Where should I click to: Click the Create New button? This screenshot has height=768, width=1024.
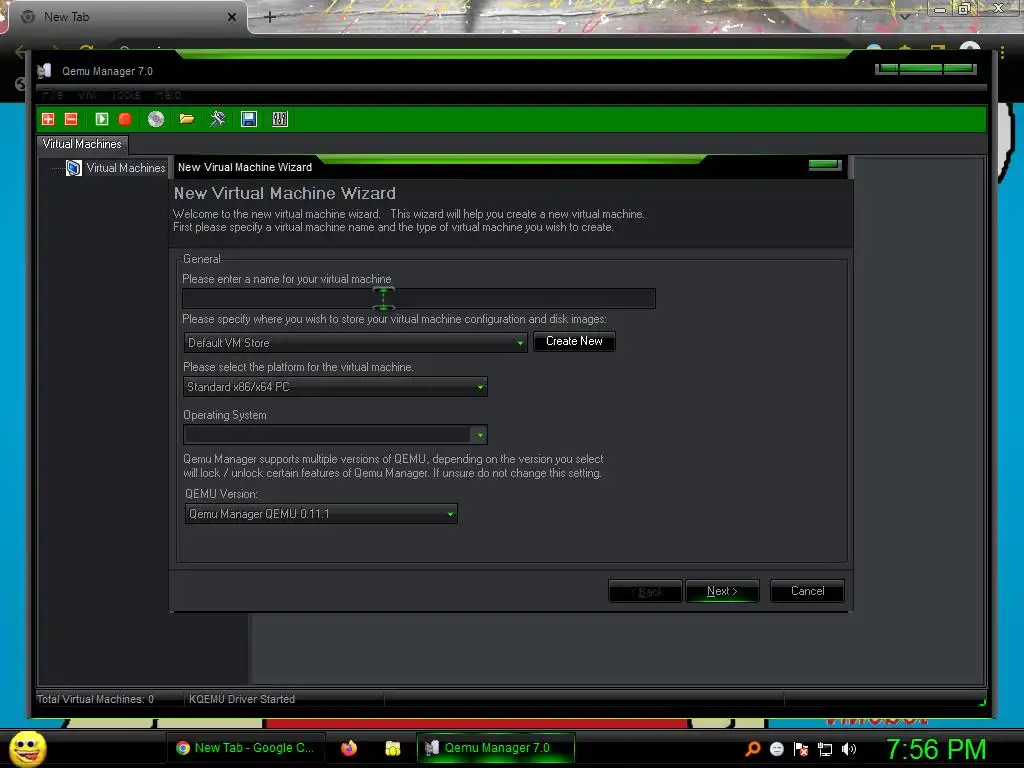[x=574, y=341]
